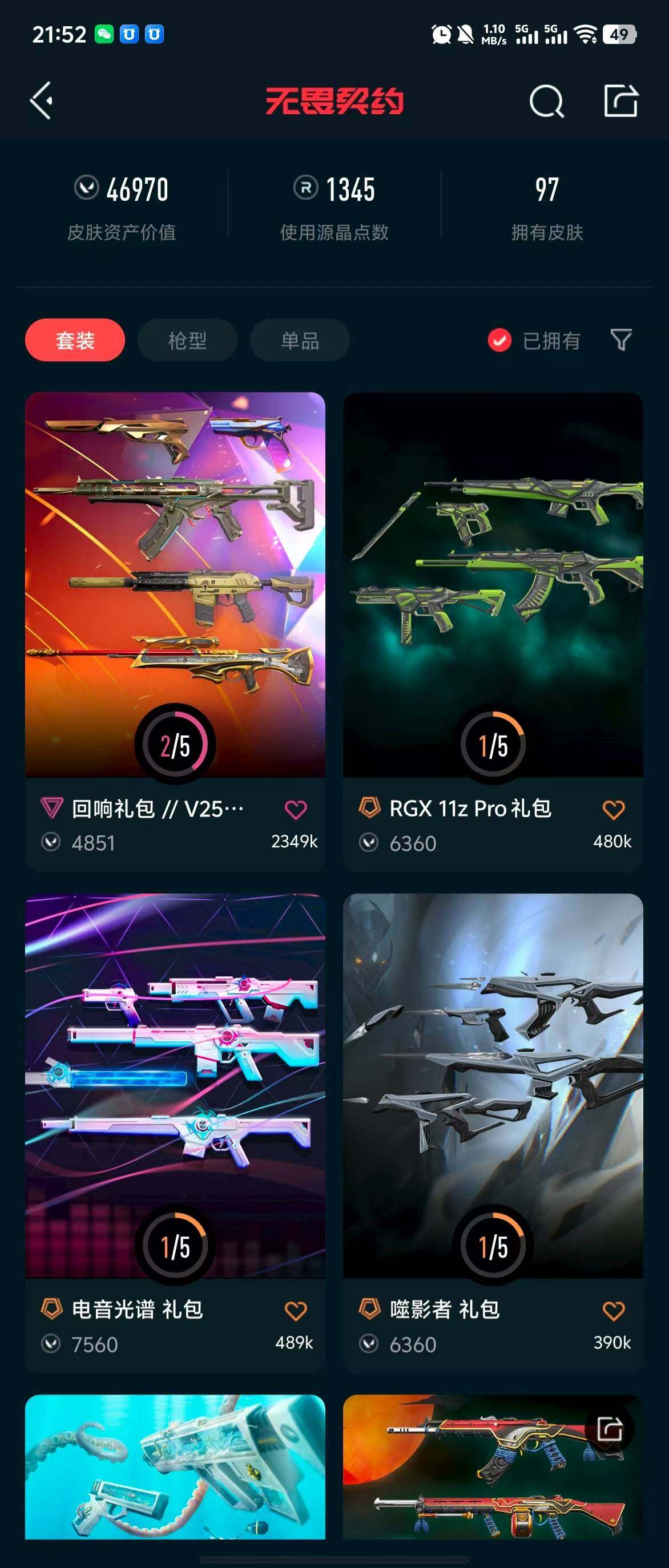Open the search magnifier icon
The width and height of the screenshot is (669, 1568).
tap(546, 101)
